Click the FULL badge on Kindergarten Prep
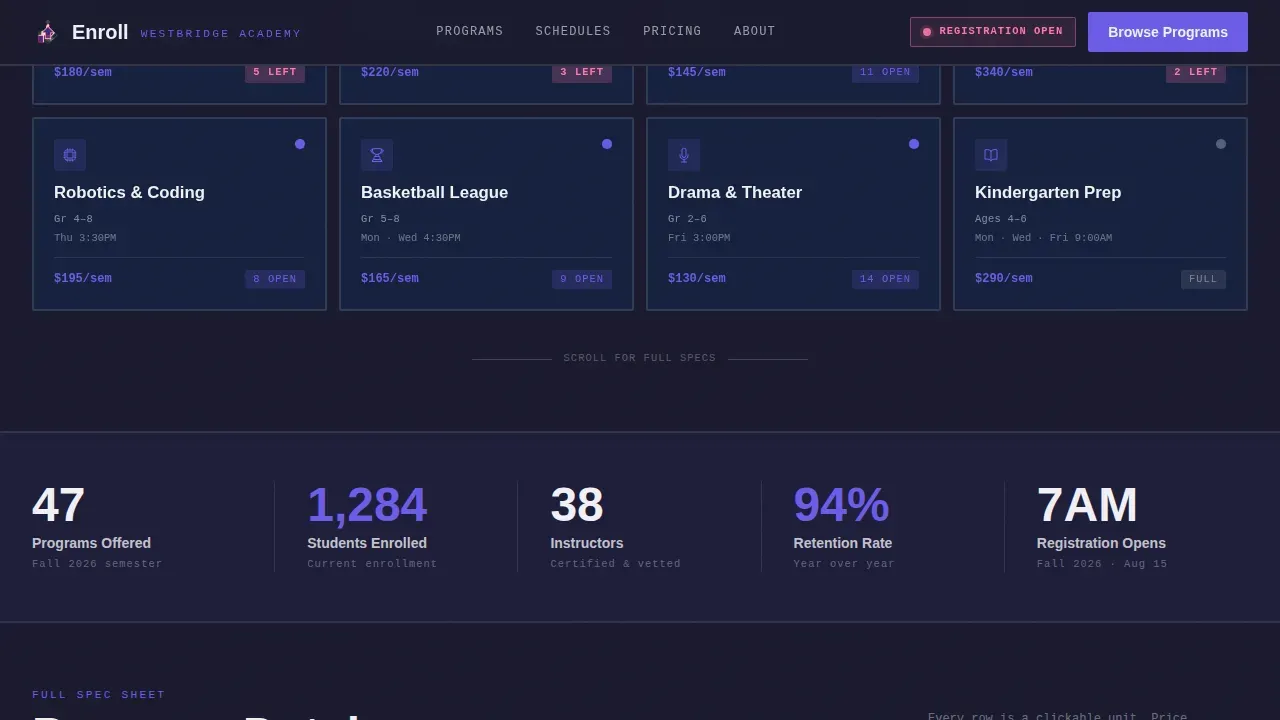 click(1203, 279)
